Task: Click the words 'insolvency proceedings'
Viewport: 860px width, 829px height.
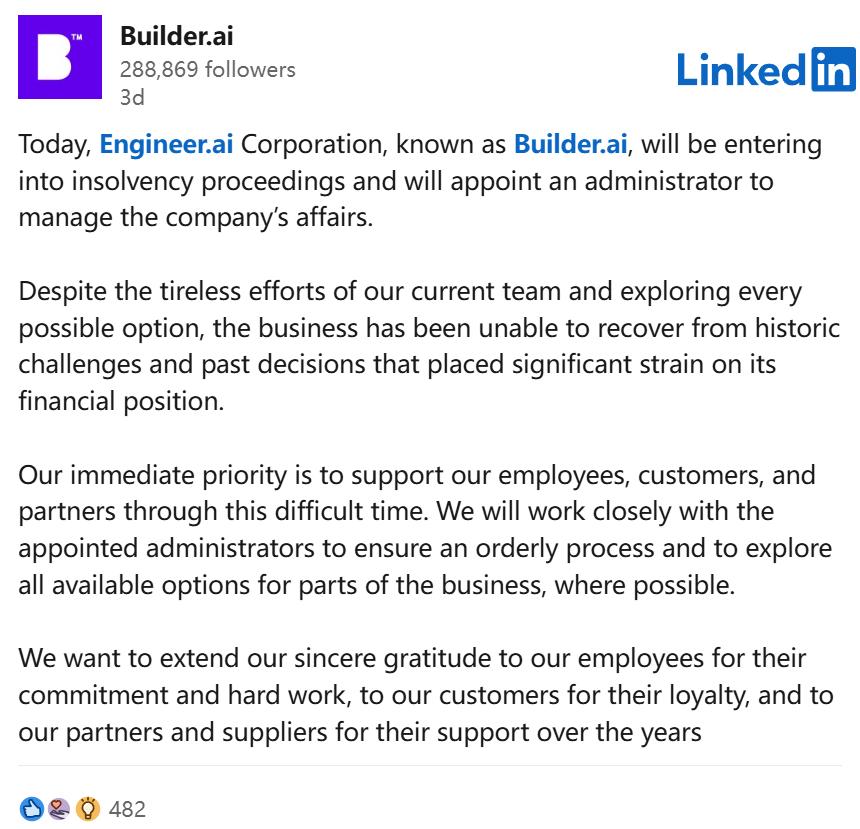Action: [215, 180]
